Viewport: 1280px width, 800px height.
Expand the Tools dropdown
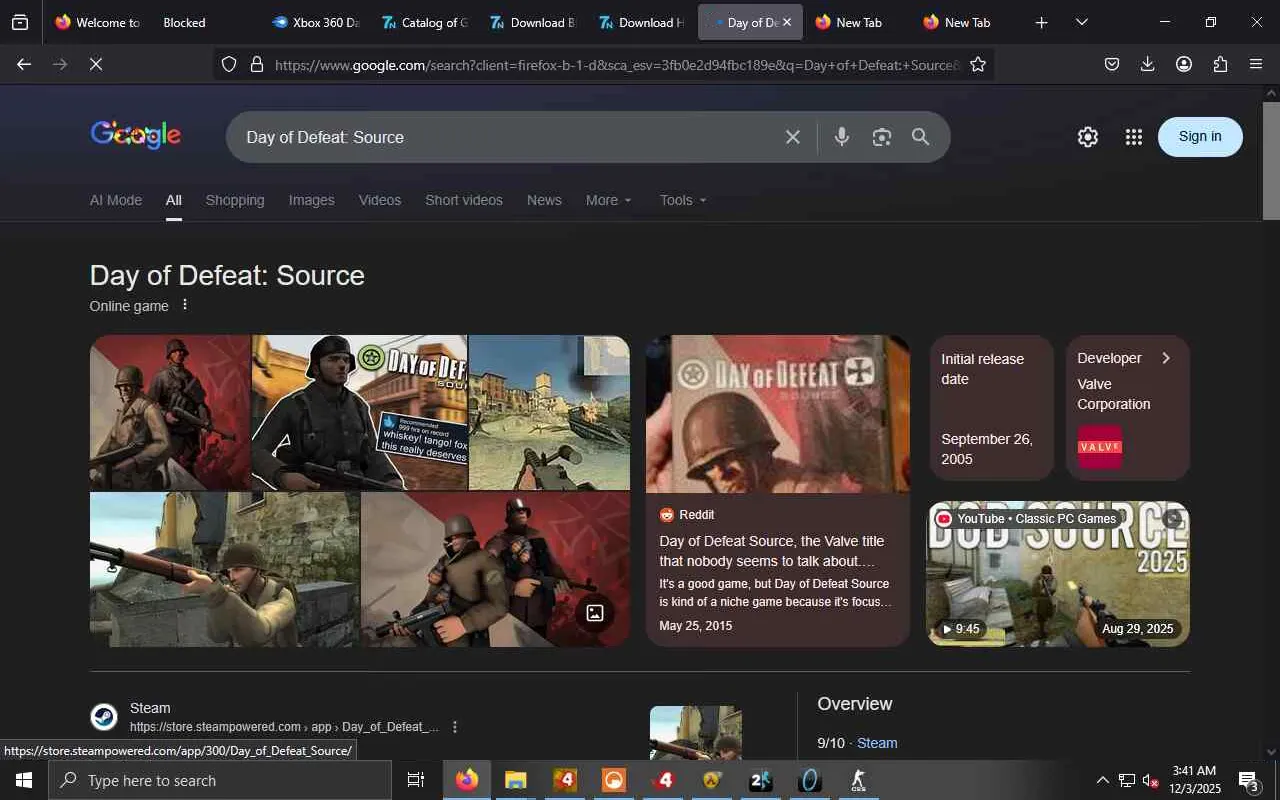tap(683, 200)
